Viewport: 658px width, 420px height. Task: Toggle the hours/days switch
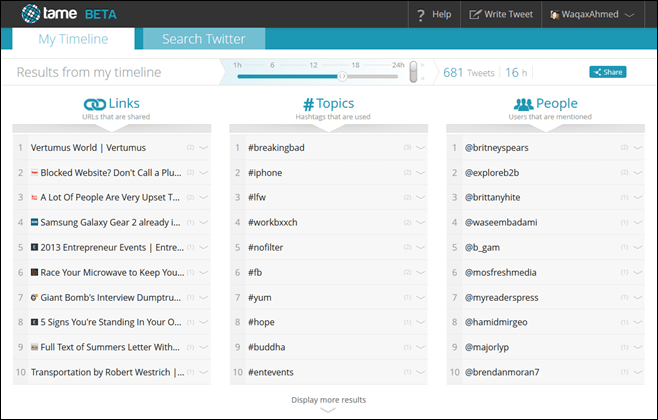tap(414, 71)
